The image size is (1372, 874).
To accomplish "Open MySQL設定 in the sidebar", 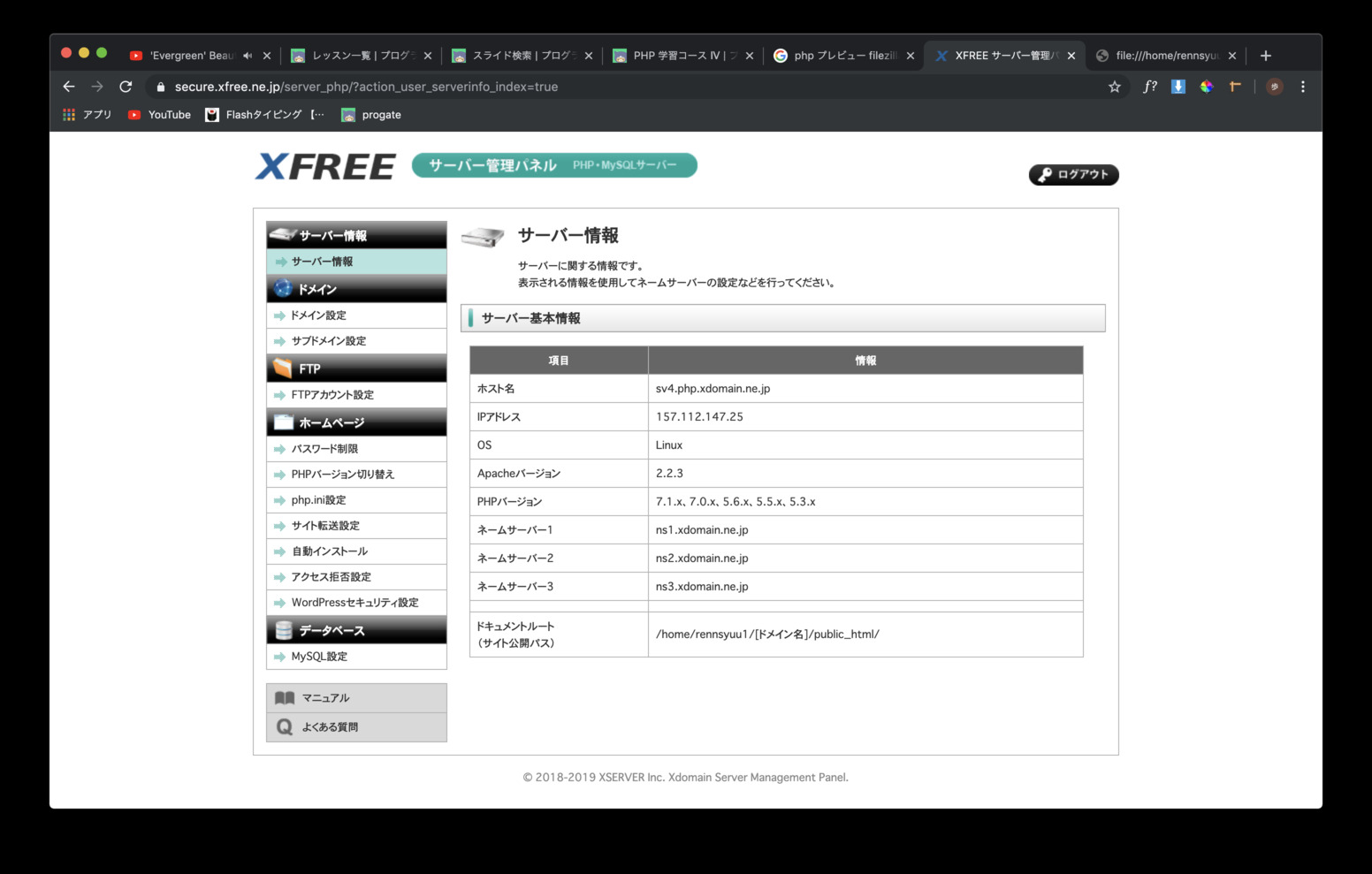I will click(x=320, y=656).
